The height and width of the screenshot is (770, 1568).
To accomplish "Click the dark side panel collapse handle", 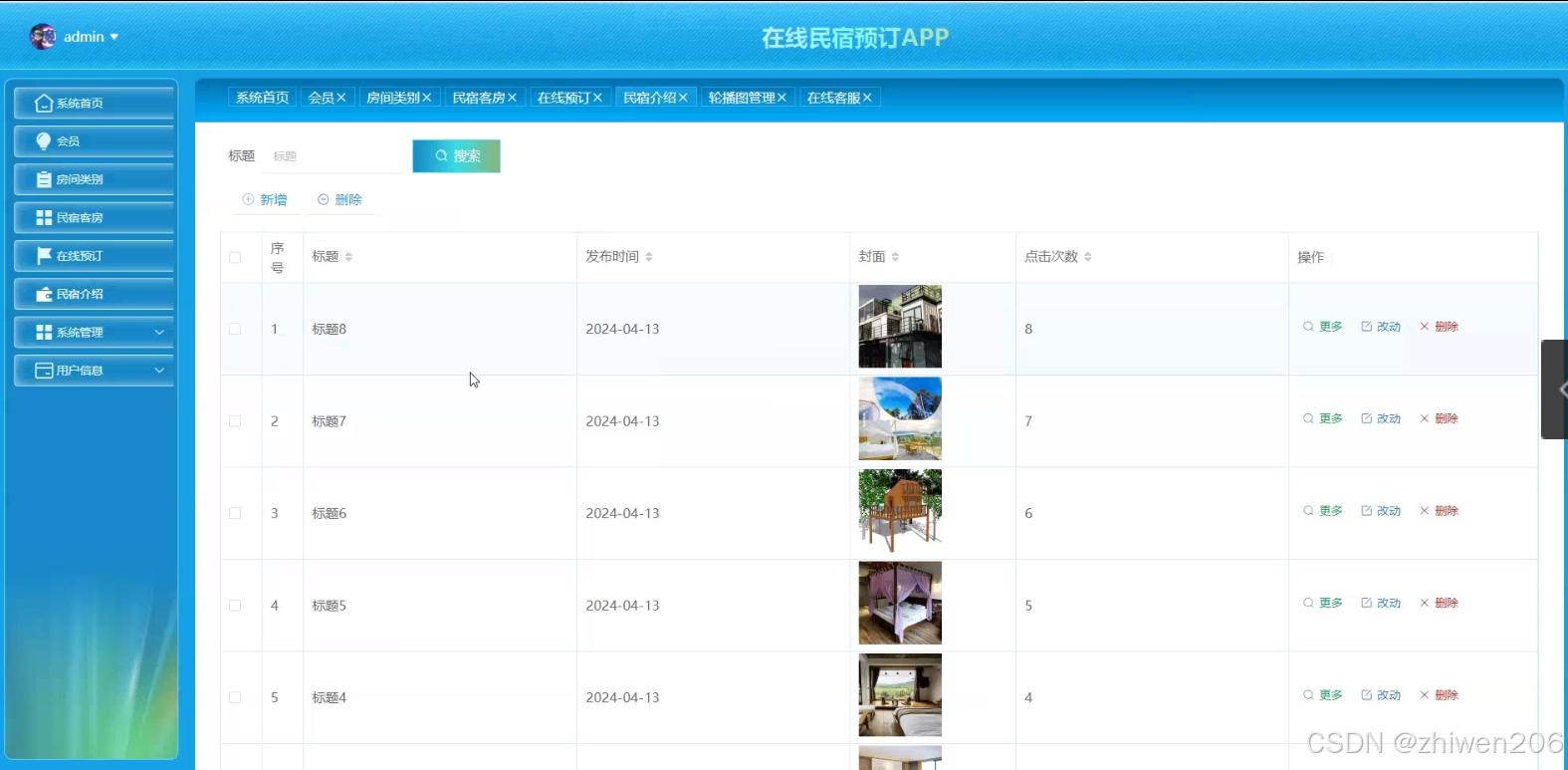I will [x=1555, y=389].
